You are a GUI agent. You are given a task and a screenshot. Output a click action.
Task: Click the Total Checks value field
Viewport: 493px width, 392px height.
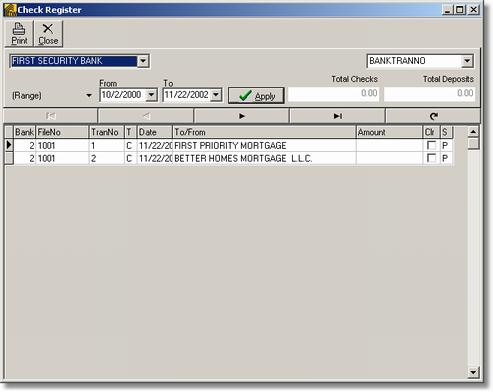coord(333,94)
